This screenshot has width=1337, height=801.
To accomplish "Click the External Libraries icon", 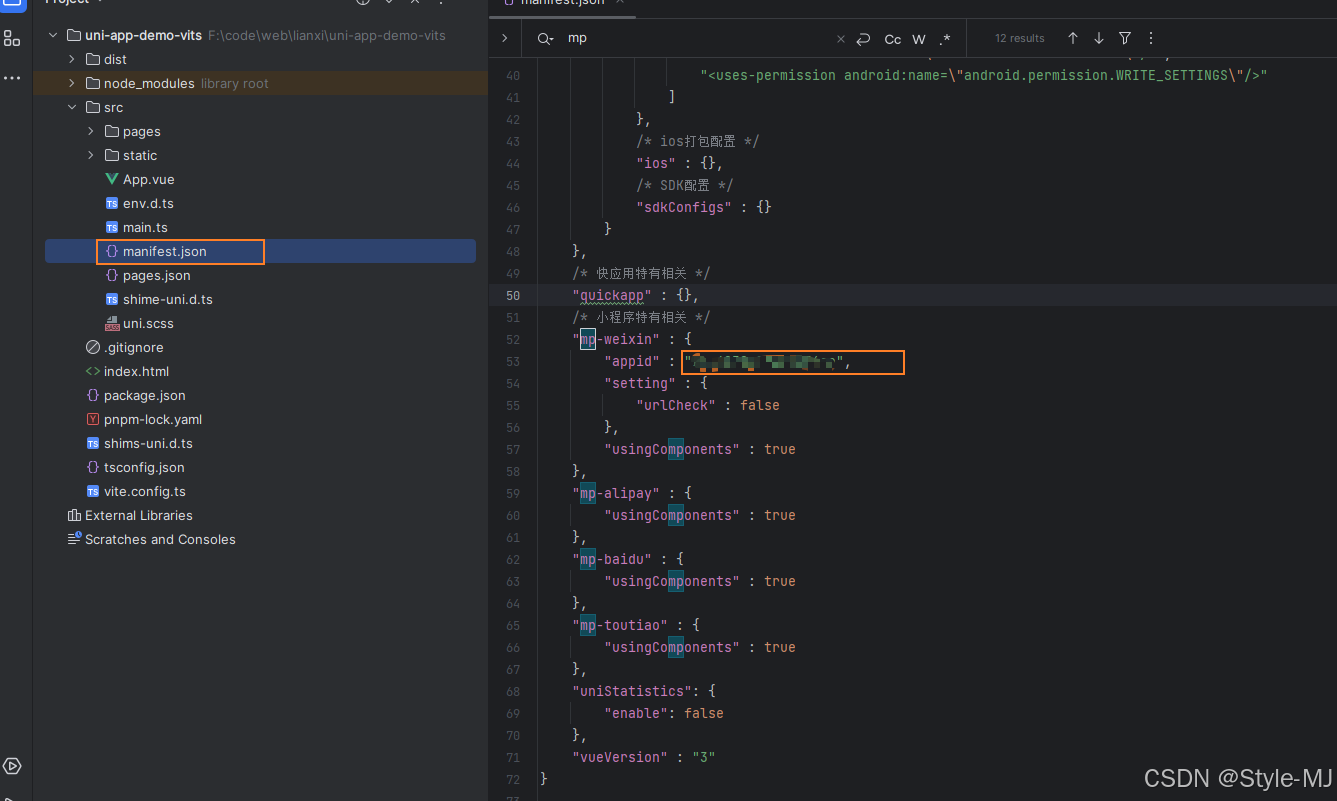I will tap(74, 515).
